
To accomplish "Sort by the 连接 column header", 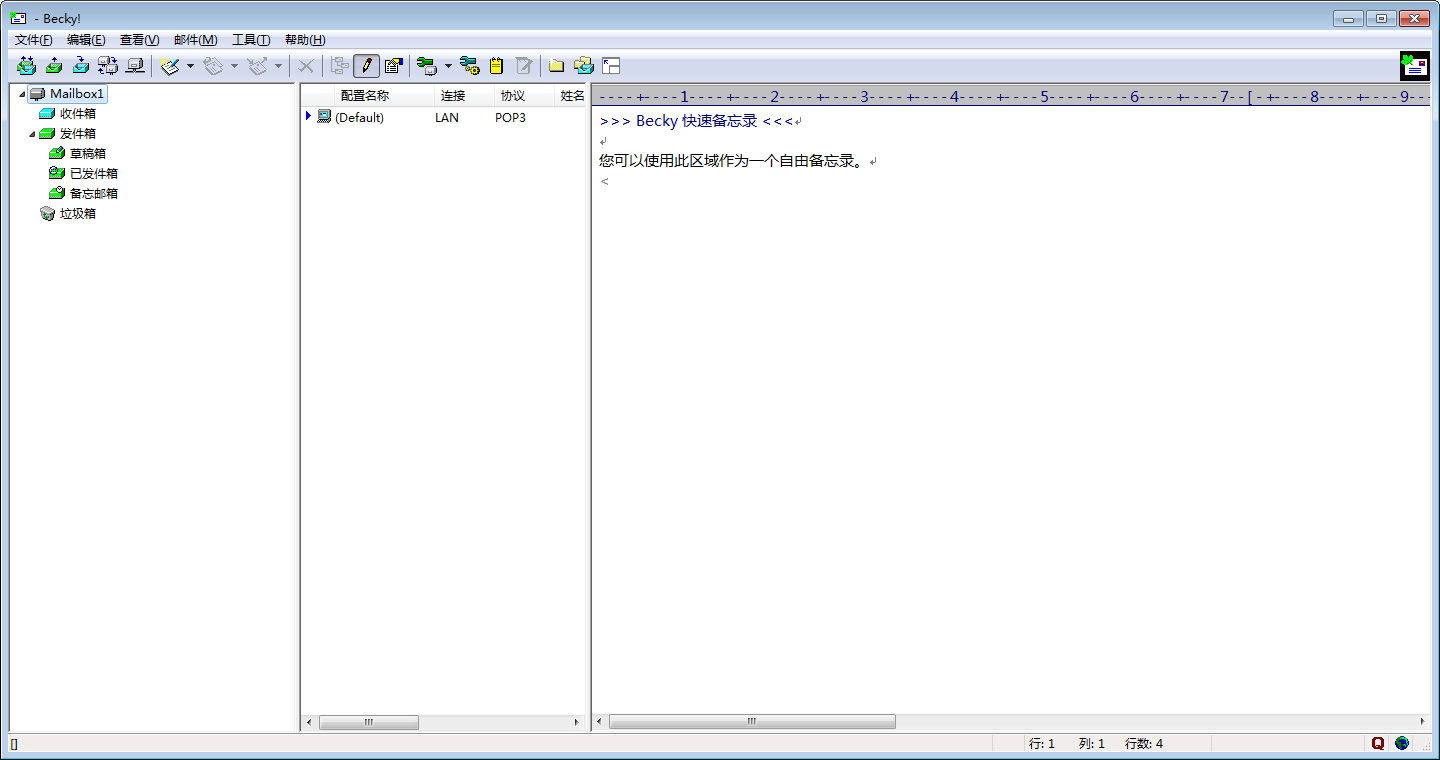I will point(463,96).
